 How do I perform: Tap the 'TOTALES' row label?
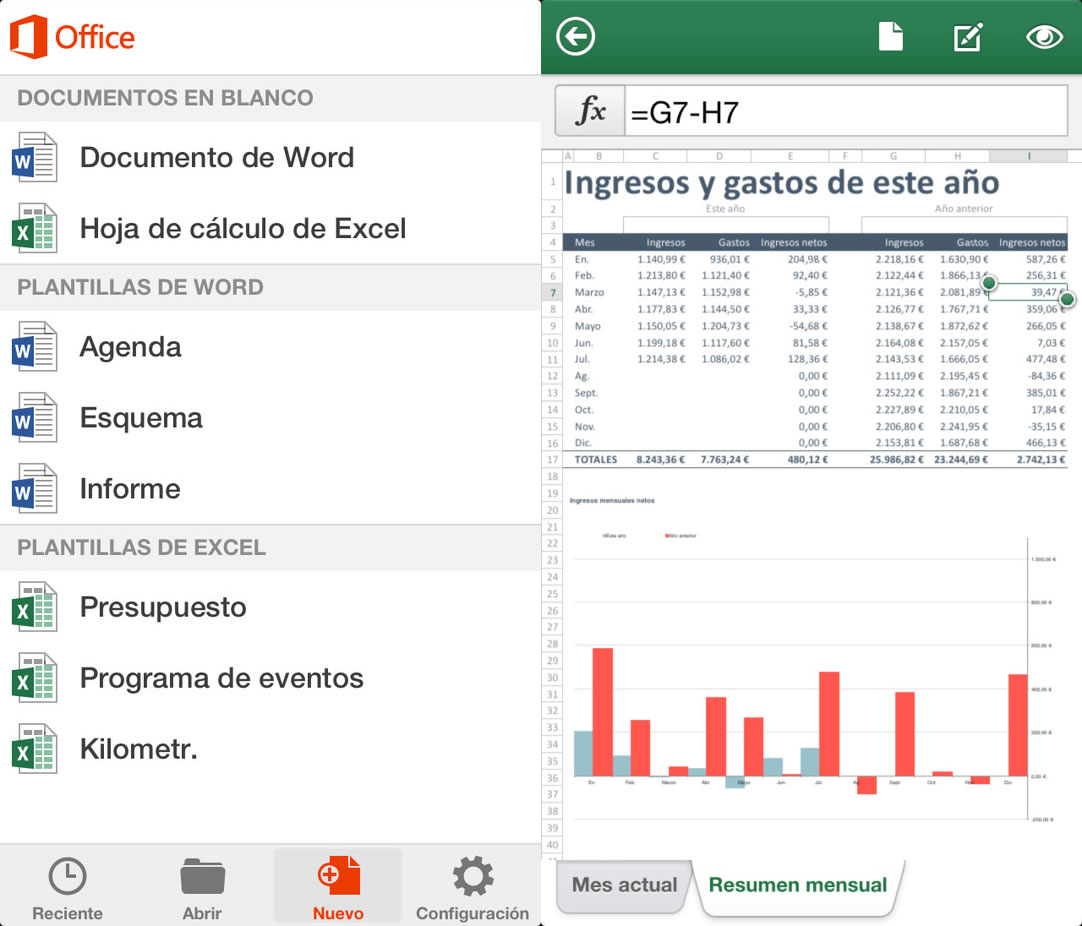coord(596,460)
